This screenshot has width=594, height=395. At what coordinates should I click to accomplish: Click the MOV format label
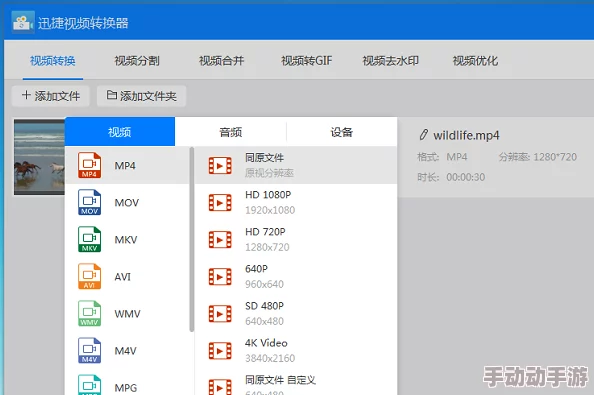[x=127, y=203]
